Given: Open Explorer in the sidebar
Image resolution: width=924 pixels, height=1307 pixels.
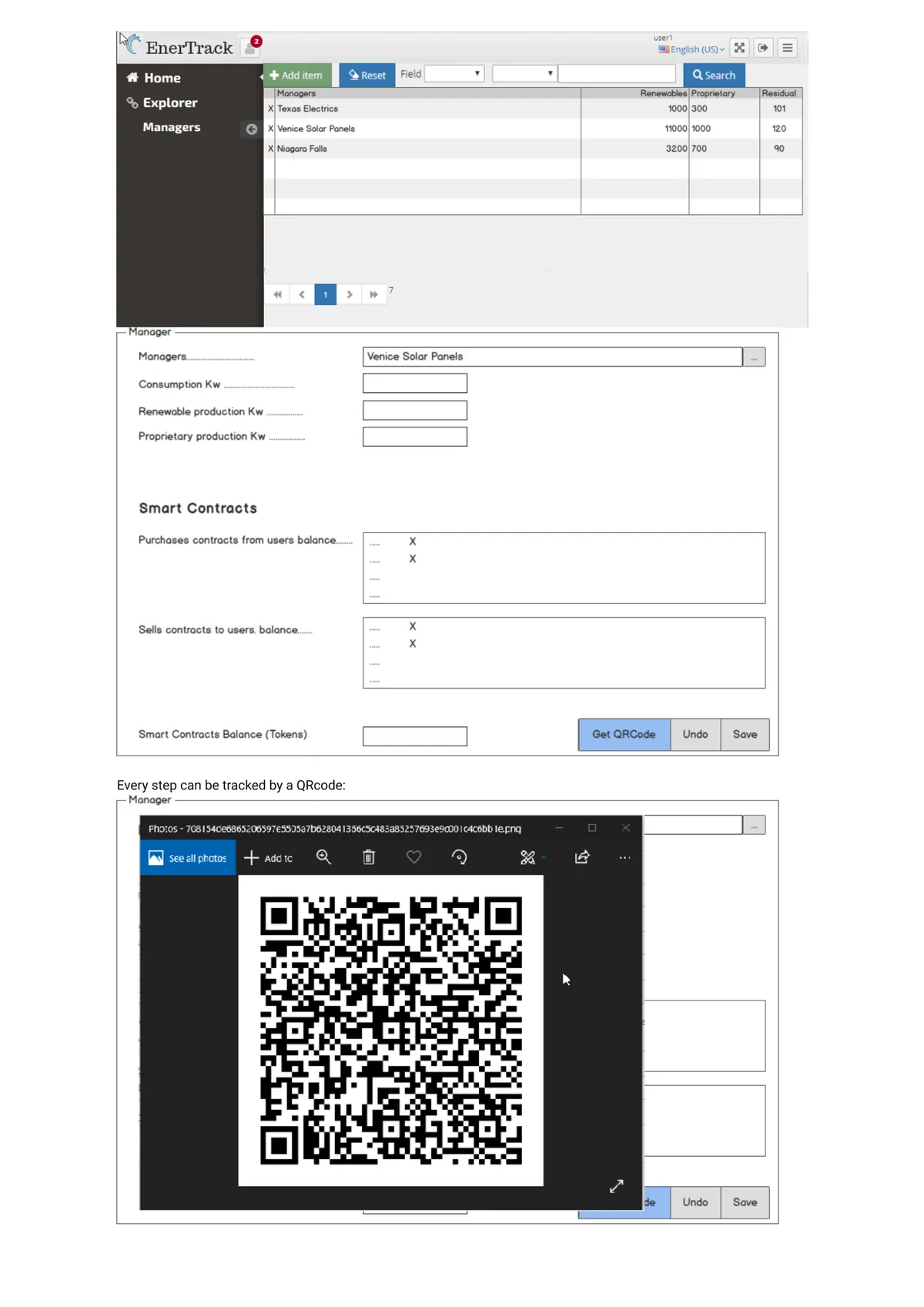Looking at the screenshot, I should click(x=162, y=102).
